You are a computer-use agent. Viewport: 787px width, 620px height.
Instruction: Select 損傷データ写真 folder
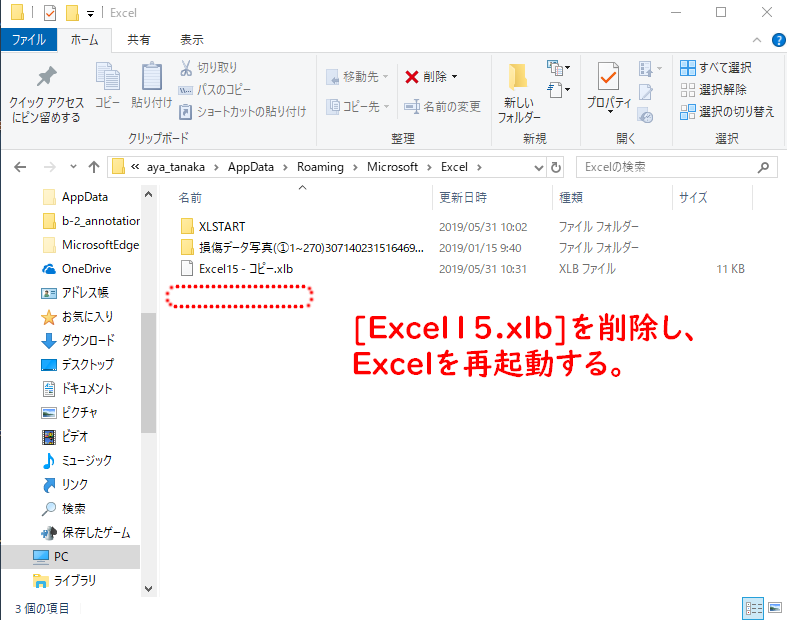[302, 248]
